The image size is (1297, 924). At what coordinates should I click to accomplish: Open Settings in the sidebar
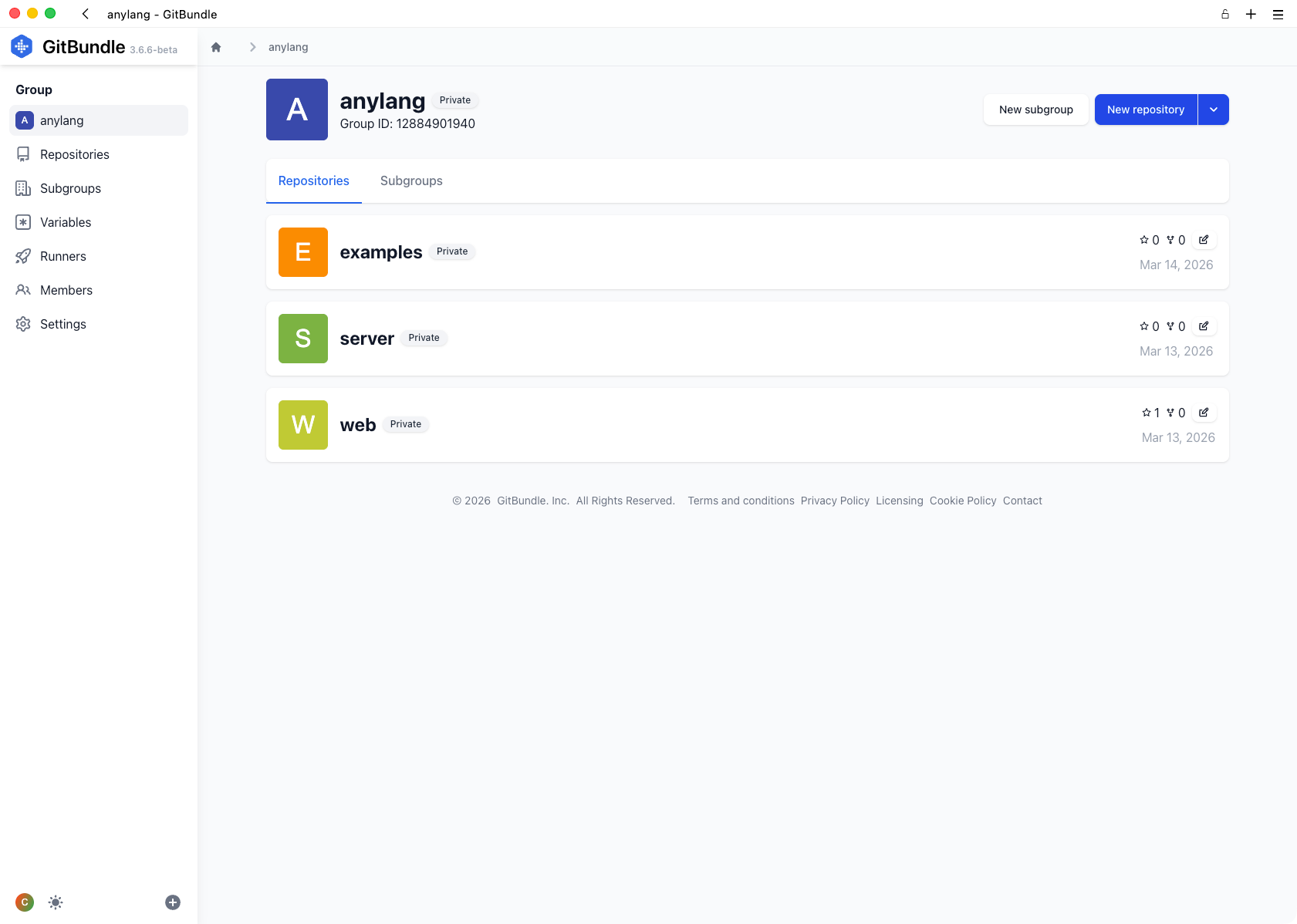coord(99,324)
